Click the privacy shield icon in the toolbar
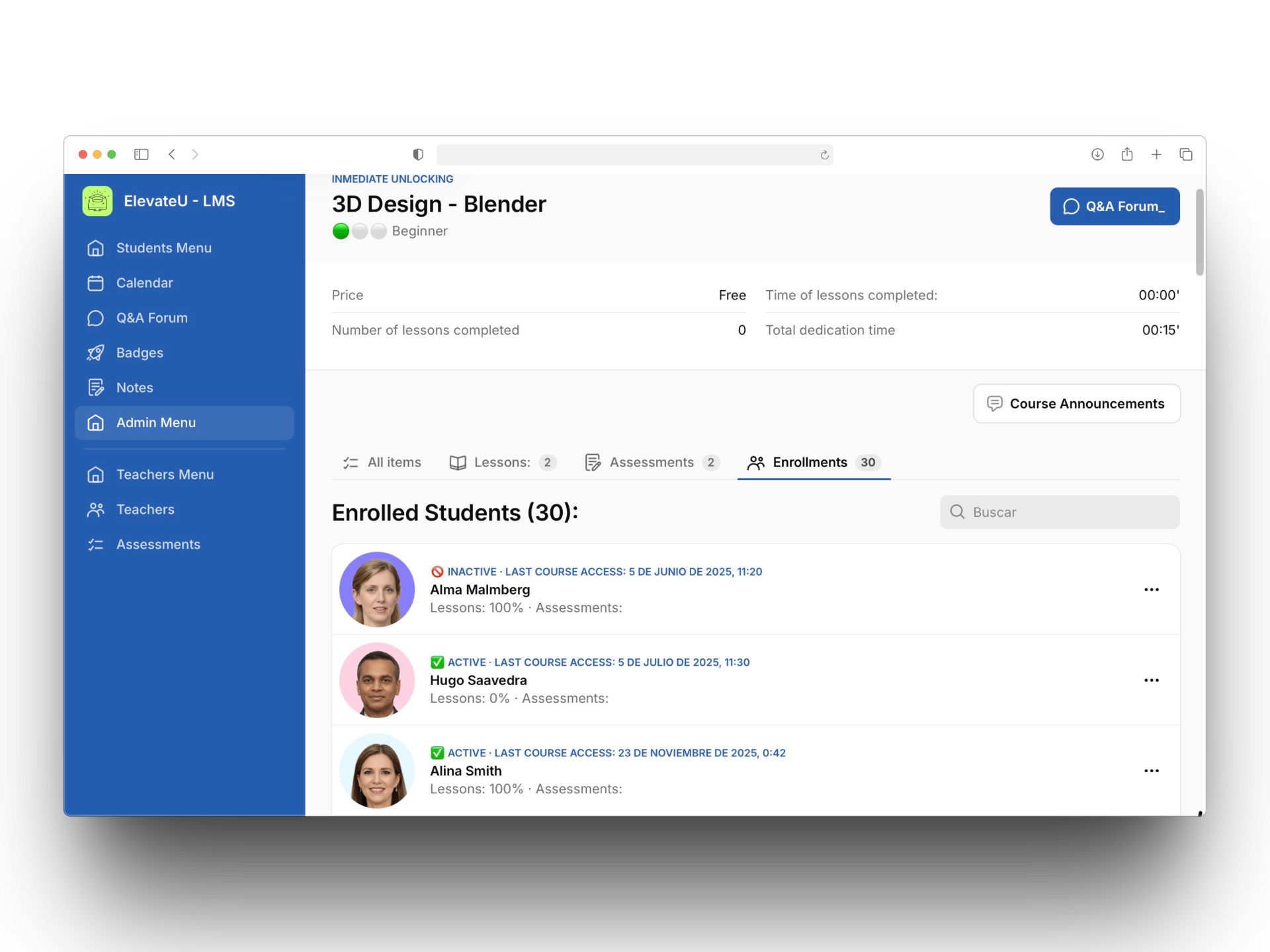This screenshot has height=952, width=1270. 418,155
